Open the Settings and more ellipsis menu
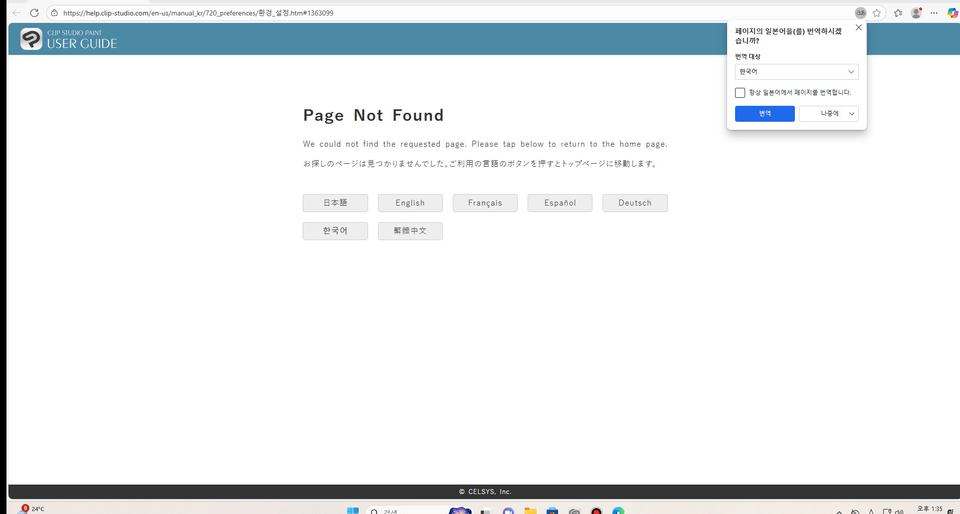The width and height of the screenshot is (960, 514). [x=934, y=13]
